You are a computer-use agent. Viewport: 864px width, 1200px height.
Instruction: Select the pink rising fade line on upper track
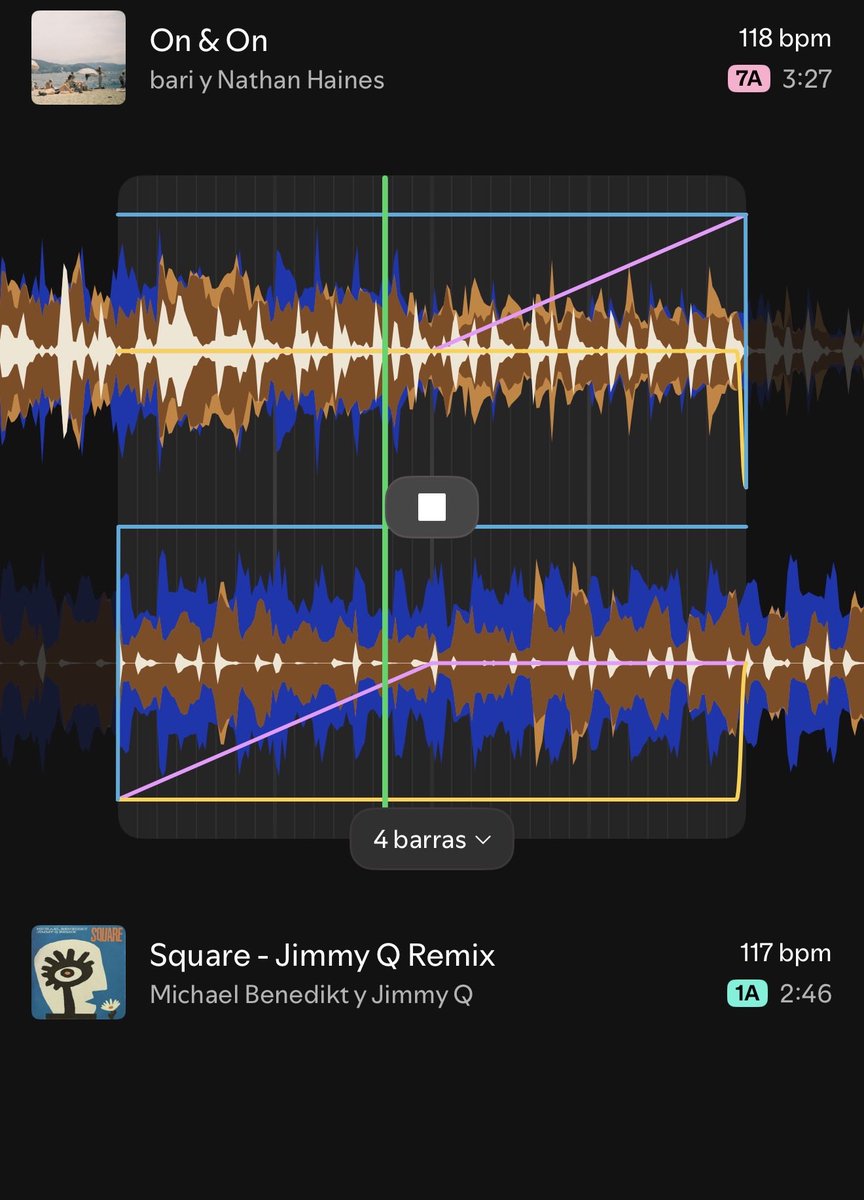point(590,282)
